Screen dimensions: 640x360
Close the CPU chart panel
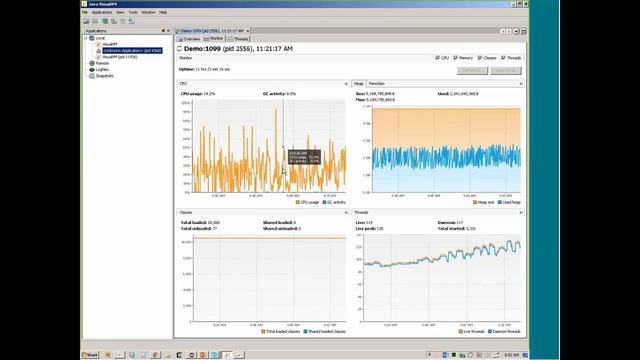tap(346, 84)
